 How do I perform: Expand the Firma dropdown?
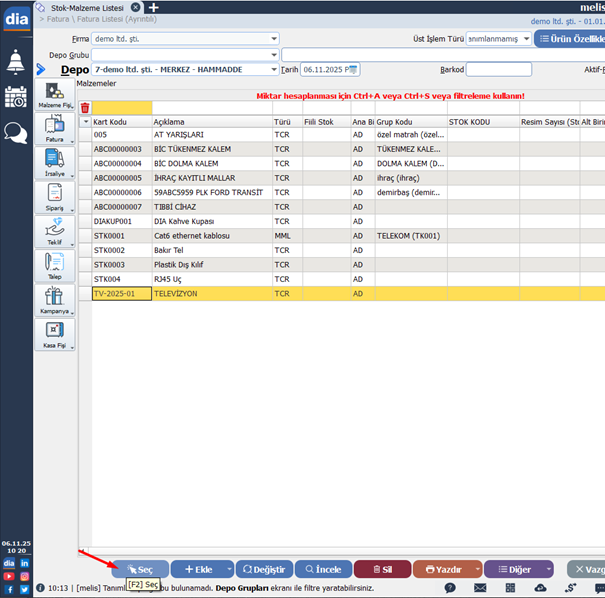274,39
